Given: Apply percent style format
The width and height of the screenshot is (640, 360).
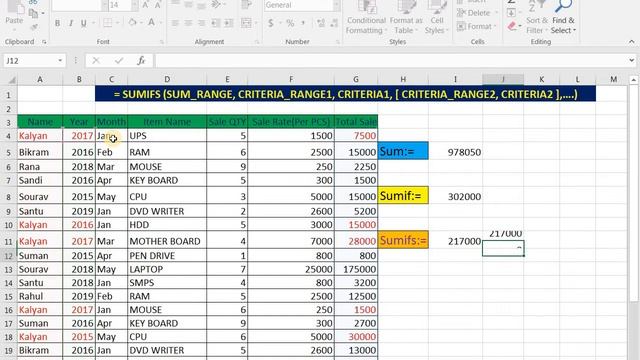Looking at the screenshot, I should [x=290, y=23].
